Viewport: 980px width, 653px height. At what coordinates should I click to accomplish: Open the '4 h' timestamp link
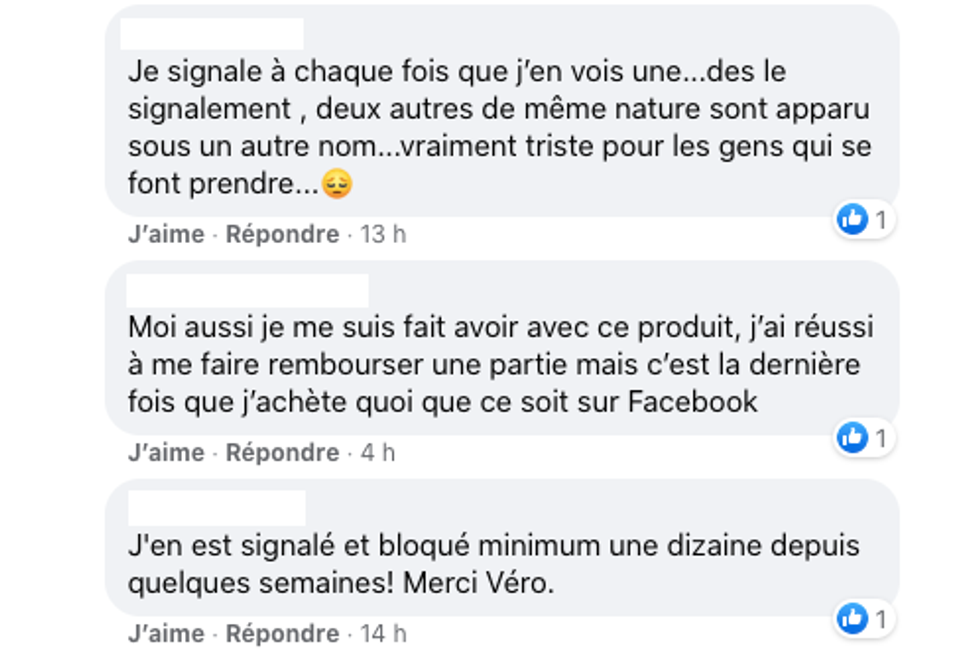point(377,452)
